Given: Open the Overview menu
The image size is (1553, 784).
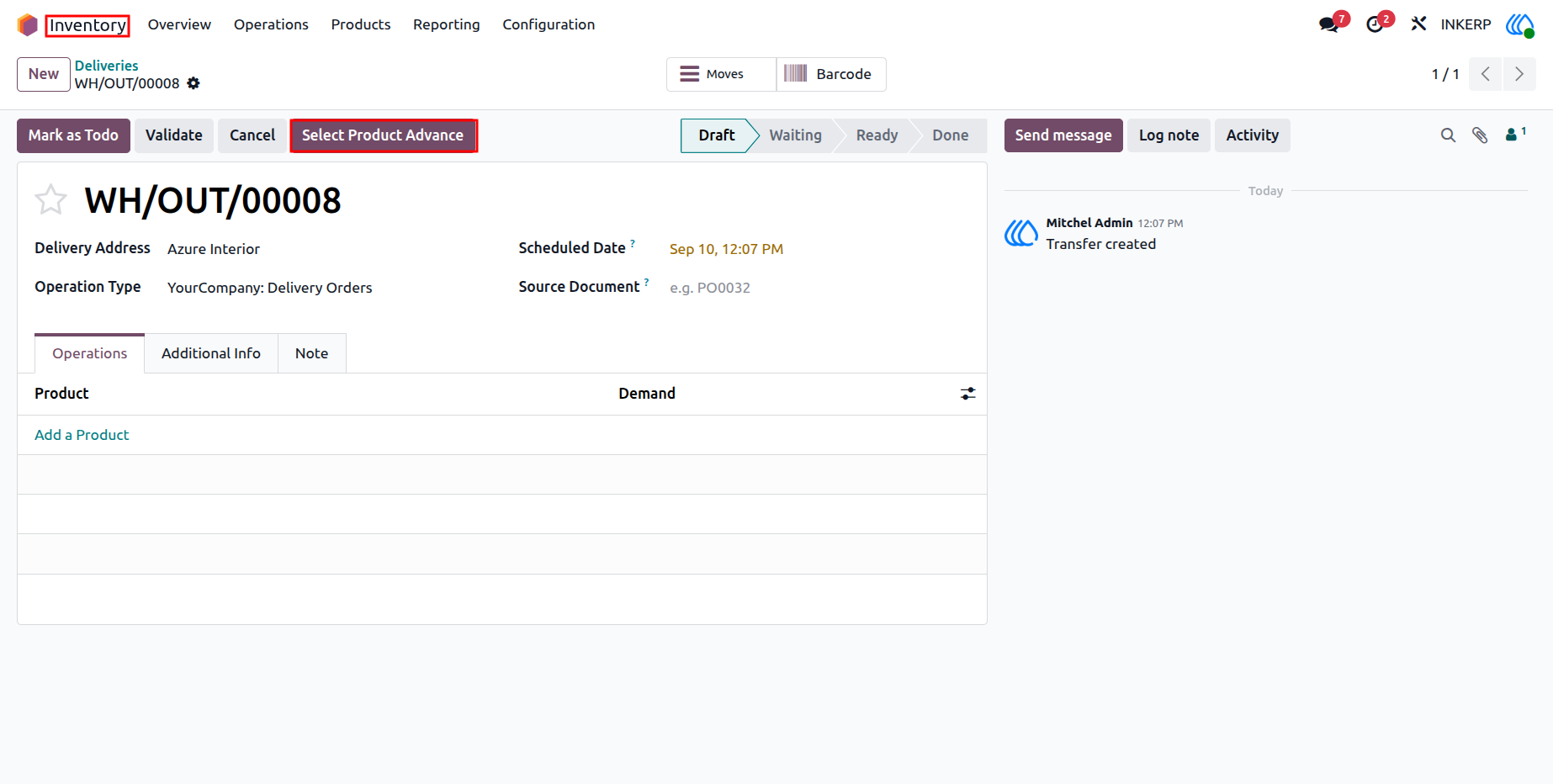Looking at the screenshot, I should point(179,24).
